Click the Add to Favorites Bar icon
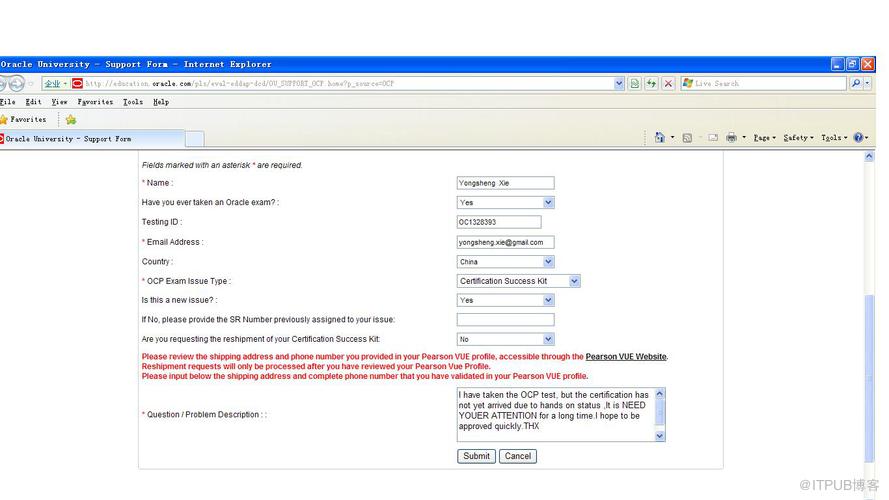 tap(71, 120)
